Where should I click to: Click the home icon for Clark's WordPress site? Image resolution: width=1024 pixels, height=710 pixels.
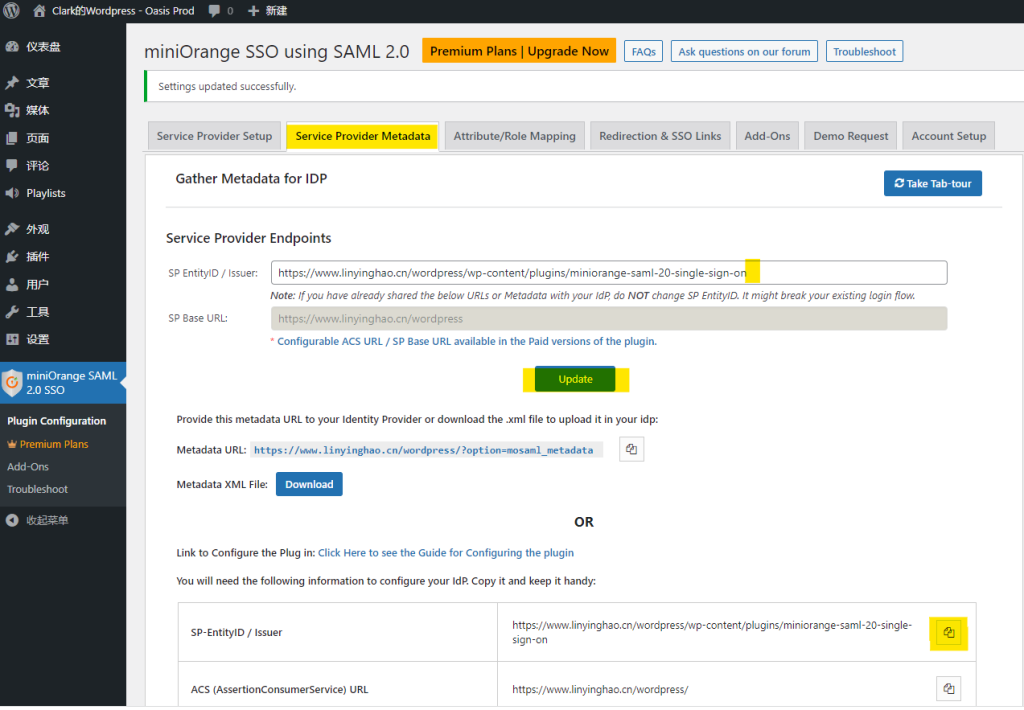pyautogui.click(x=39, y=11)
